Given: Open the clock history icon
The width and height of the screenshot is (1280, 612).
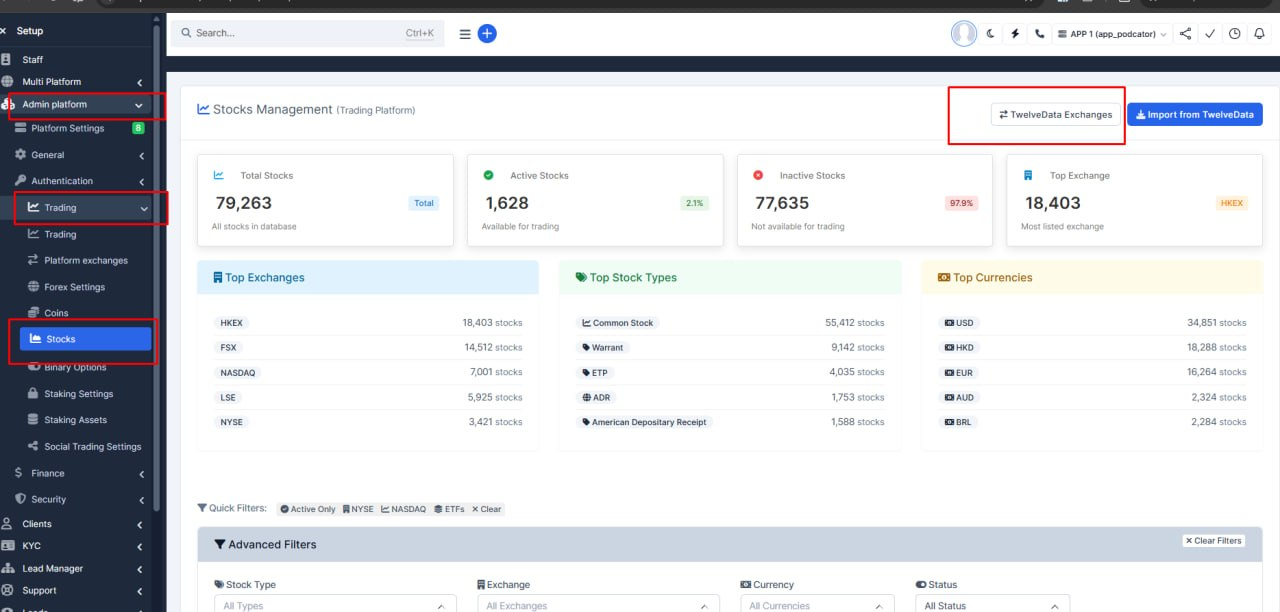Looking at the screenshot, I should coord(1235,33).
